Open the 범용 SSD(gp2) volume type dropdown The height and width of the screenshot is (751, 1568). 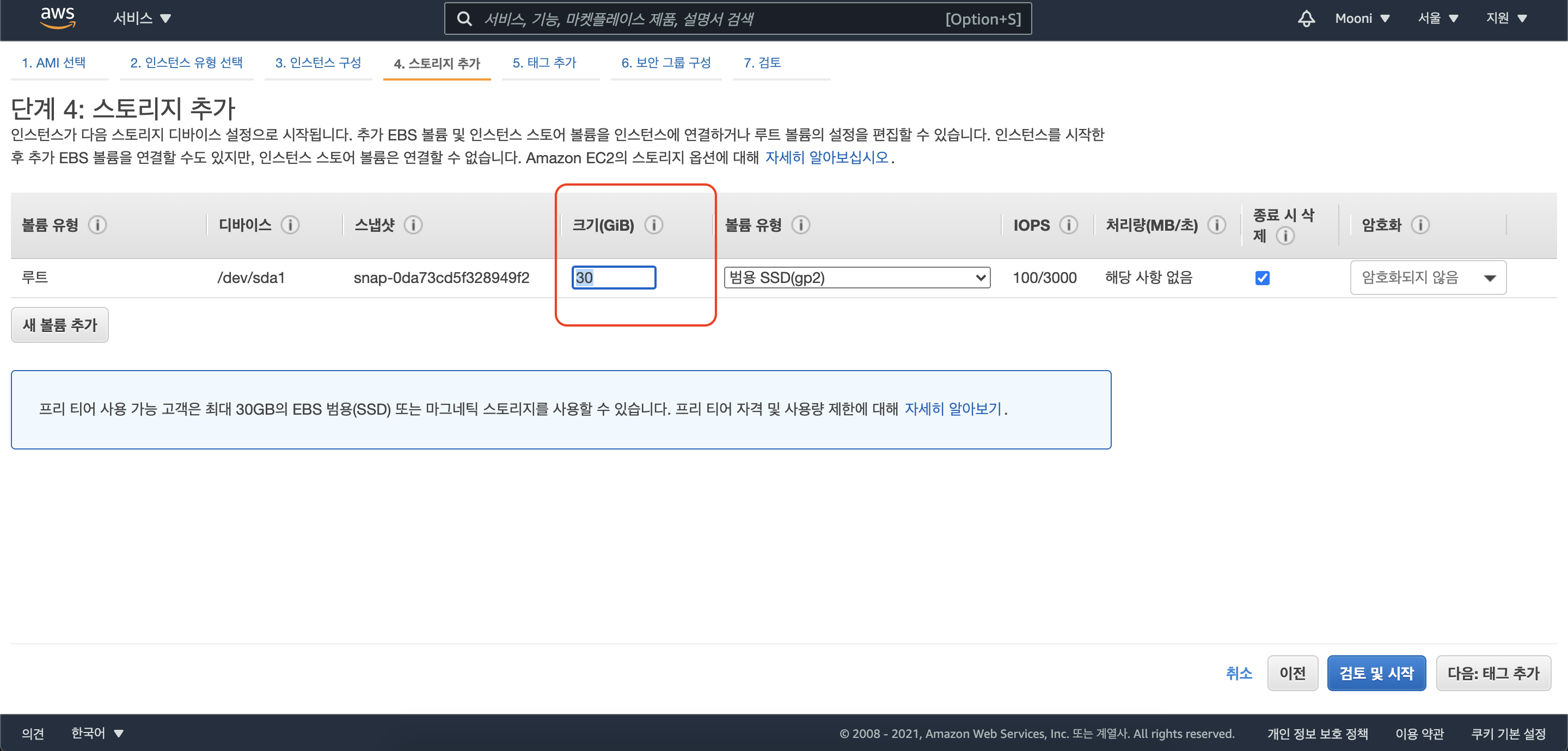tap(856, 278)
